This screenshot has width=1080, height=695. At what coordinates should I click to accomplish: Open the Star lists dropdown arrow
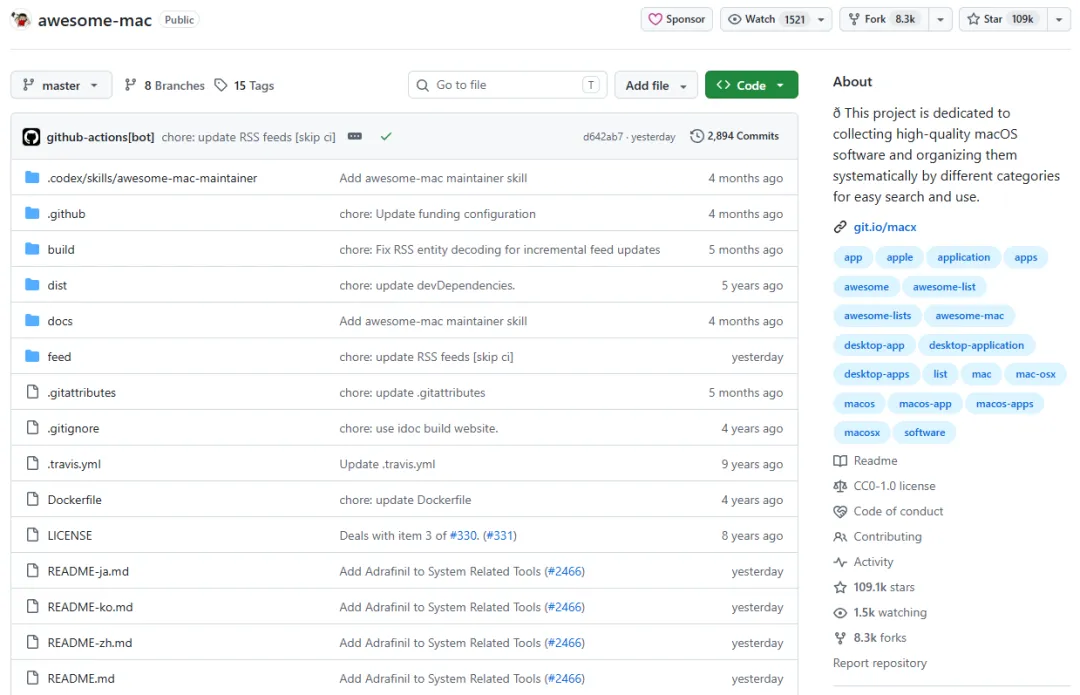pos(1059,19)
